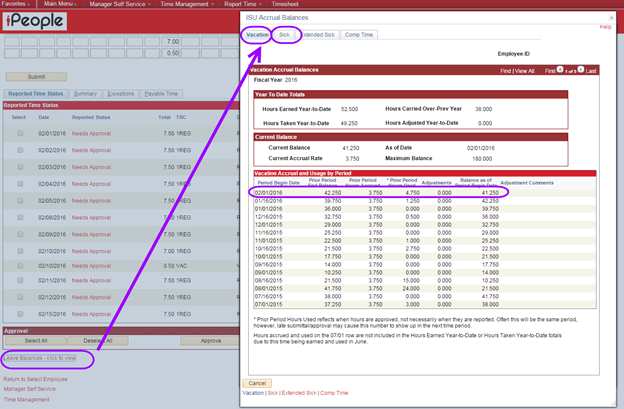Select the Reported Time Status tab
The width and height of the screenshot is (624, 409).
tap(36, 94)
